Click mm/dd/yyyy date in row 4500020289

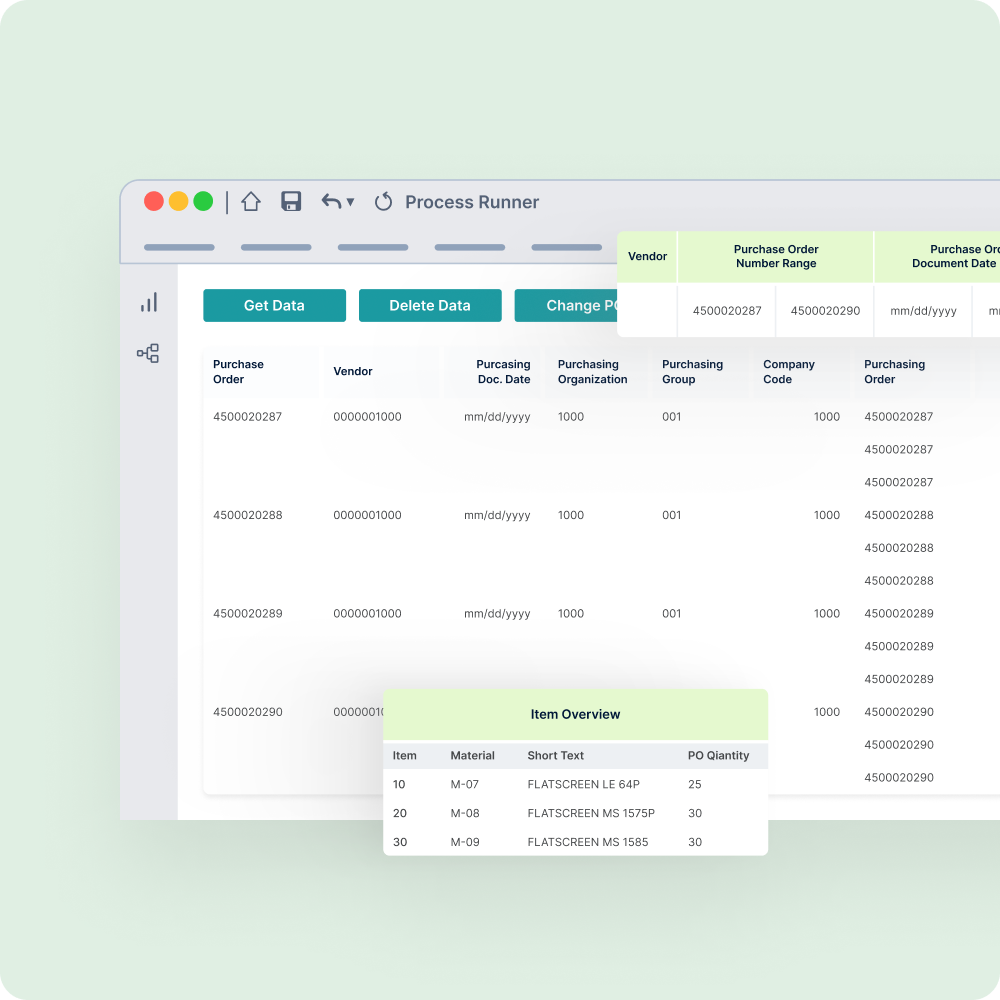pyautogui.click(x=497, y=614)
